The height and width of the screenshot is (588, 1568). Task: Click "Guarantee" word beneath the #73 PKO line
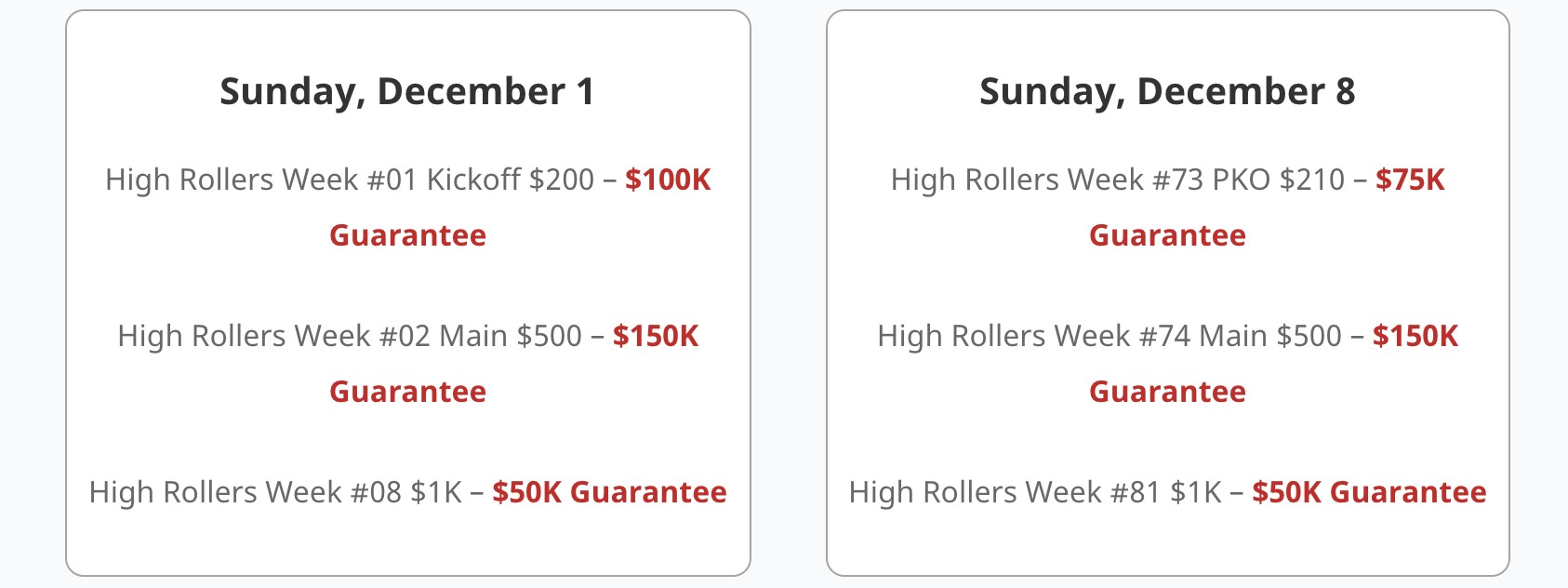click(x=1167, y=235)
